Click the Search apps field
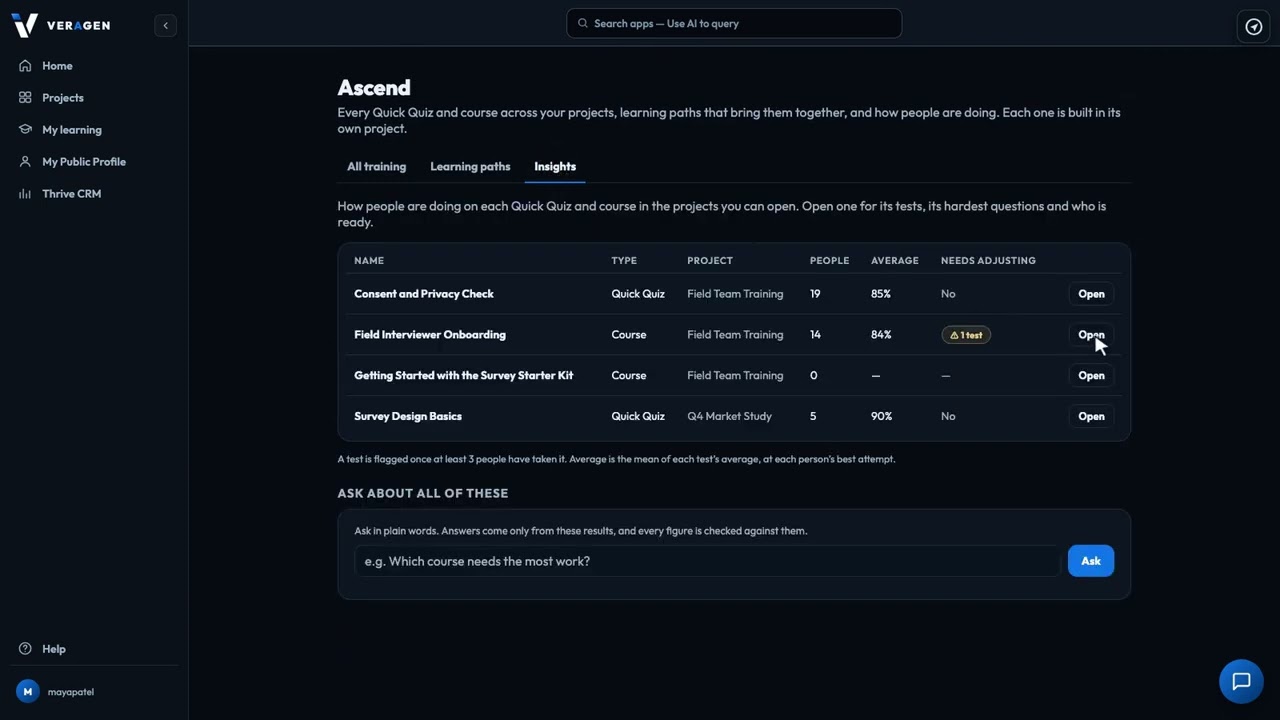Screen dimensions: 1280x720 coord(734,23)
